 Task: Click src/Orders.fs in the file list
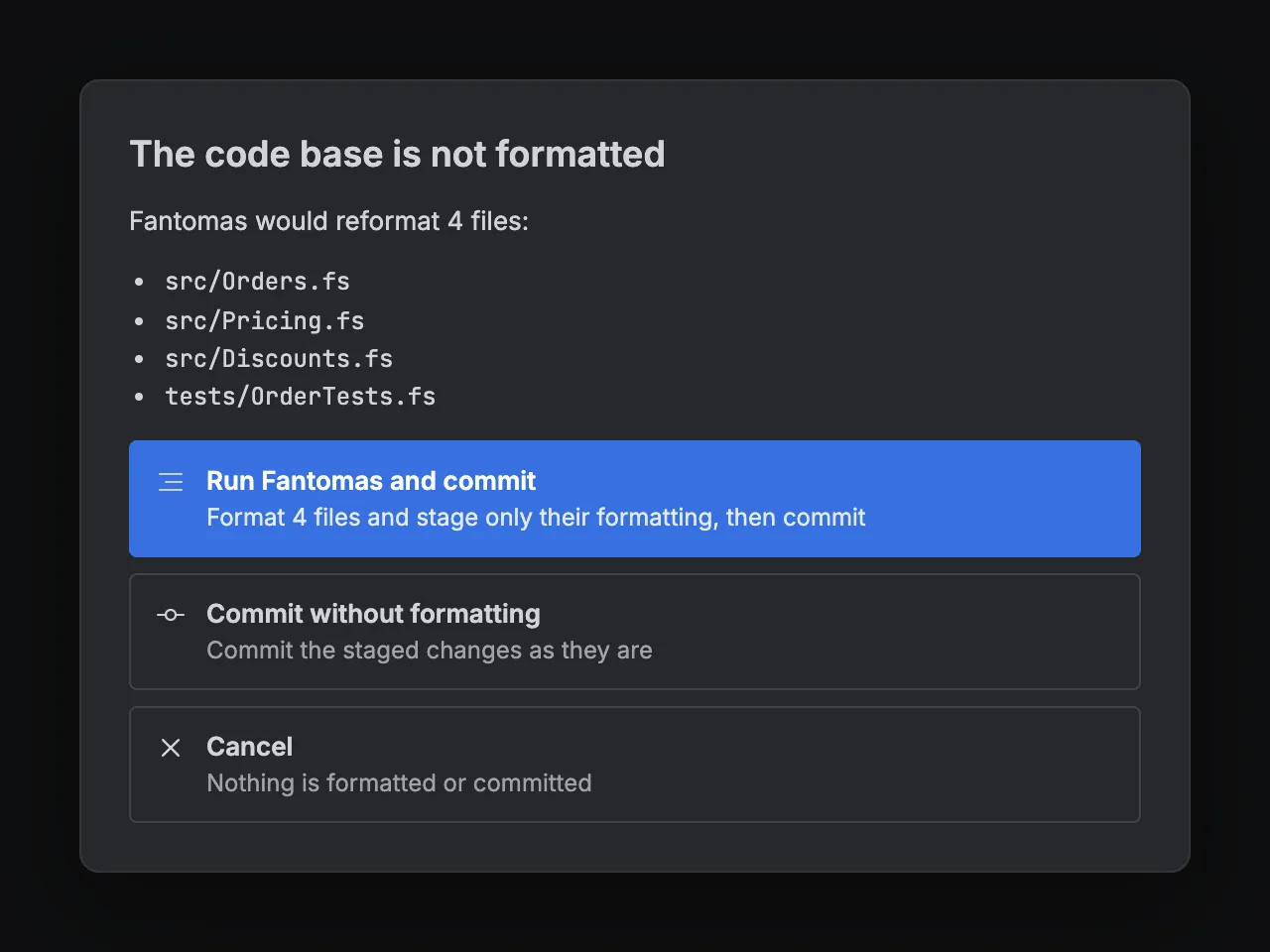[x=257, y=282]
